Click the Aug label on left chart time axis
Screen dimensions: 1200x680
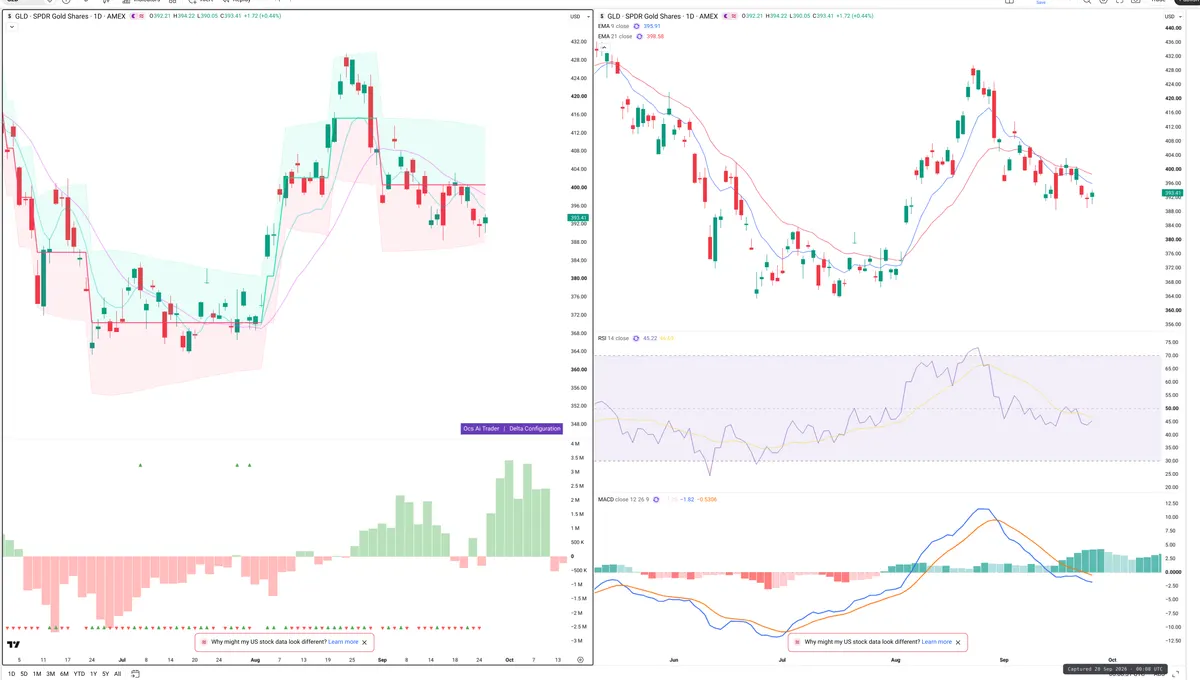pyautogui.click(x=255, y=660)
